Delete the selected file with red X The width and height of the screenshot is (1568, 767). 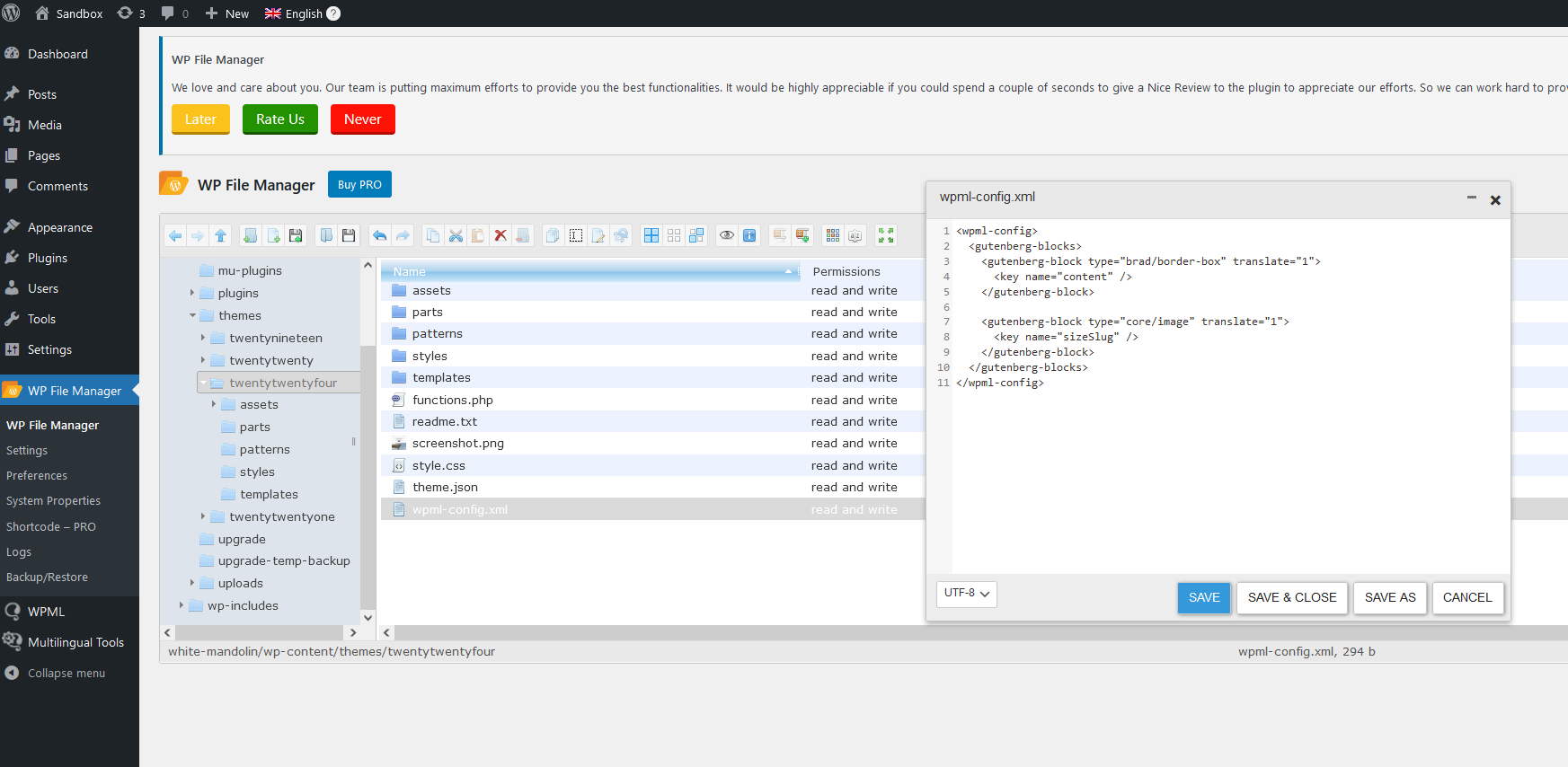[x=501, y=235]
